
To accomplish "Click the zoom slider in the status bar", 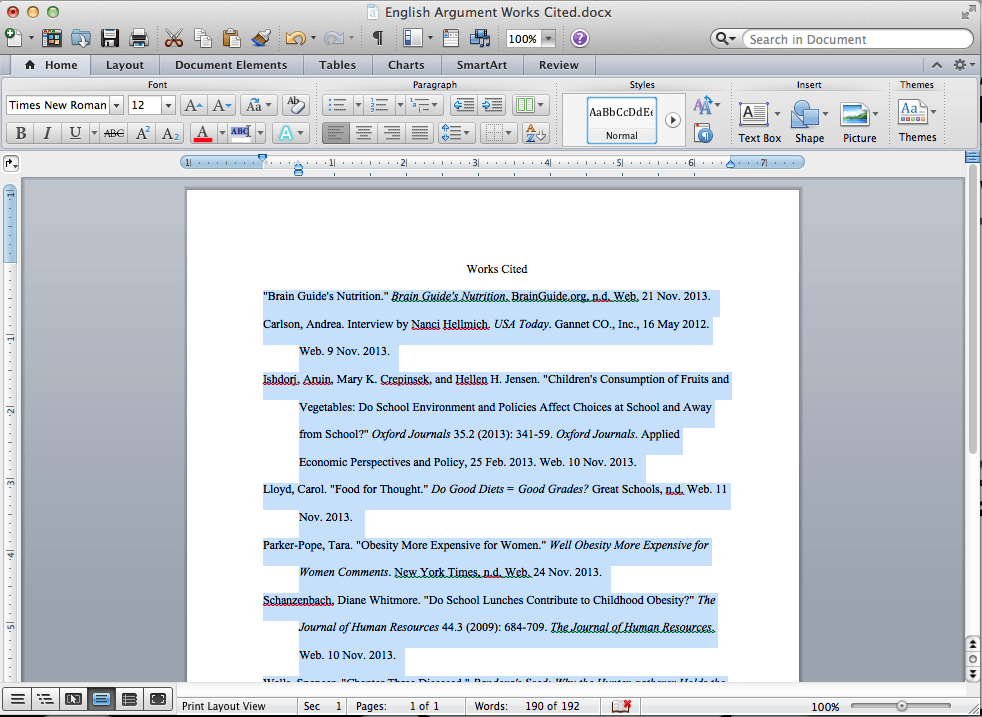I will pos(901,706).
